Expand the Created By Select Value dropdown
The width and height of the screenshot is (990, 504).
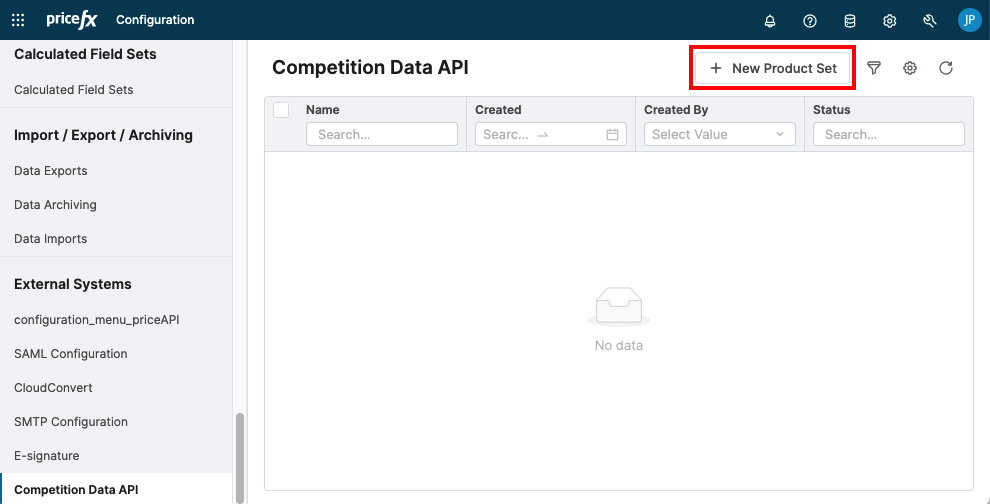point(719,134)
